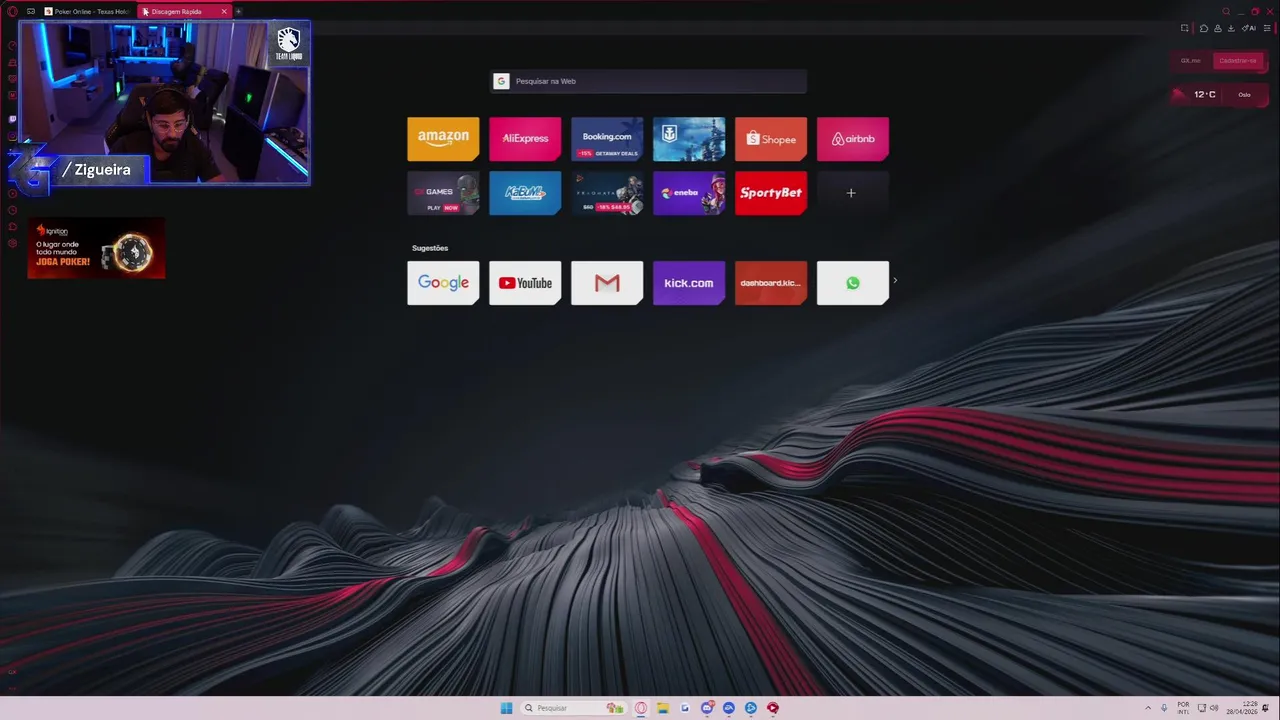Open the notifications bell in tray
Screen dimensions: 1280x720
tap(1265, 708)
